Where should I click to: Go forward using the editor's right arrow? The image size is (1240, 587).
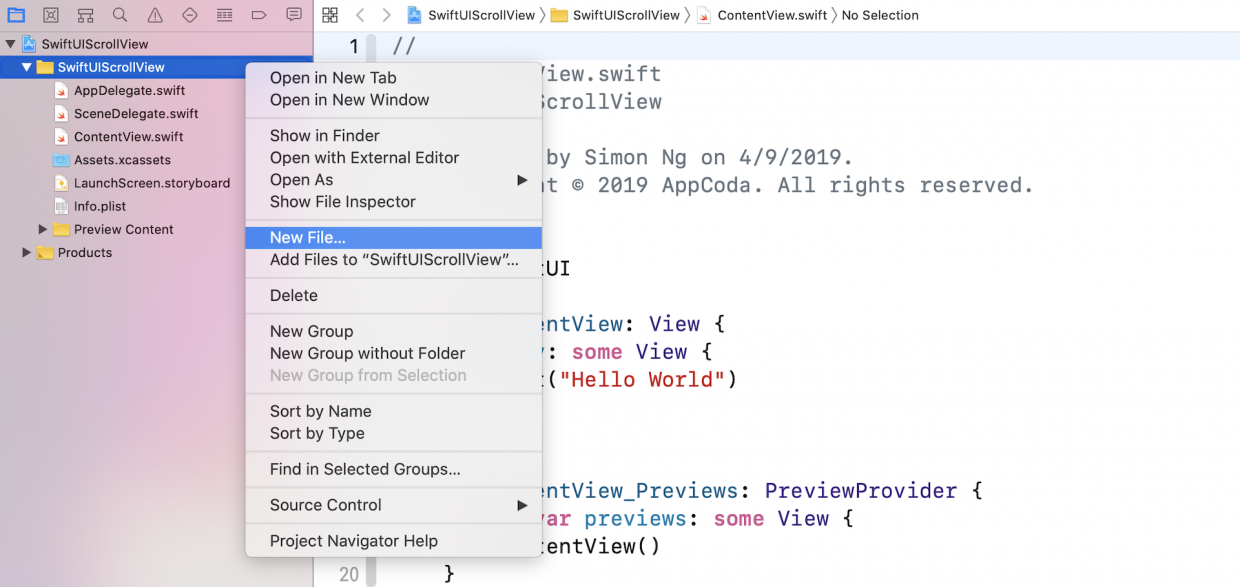(386, 15)
